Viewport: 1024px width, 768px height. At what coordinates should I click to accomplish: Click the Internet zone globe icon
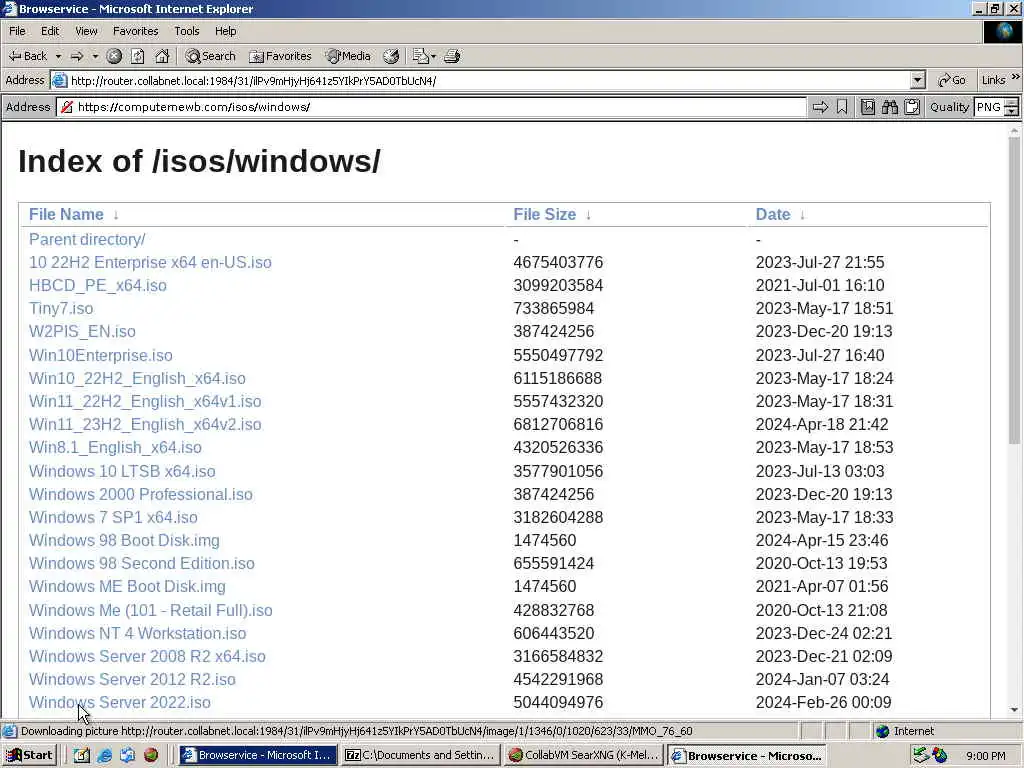tap(883, 731)
